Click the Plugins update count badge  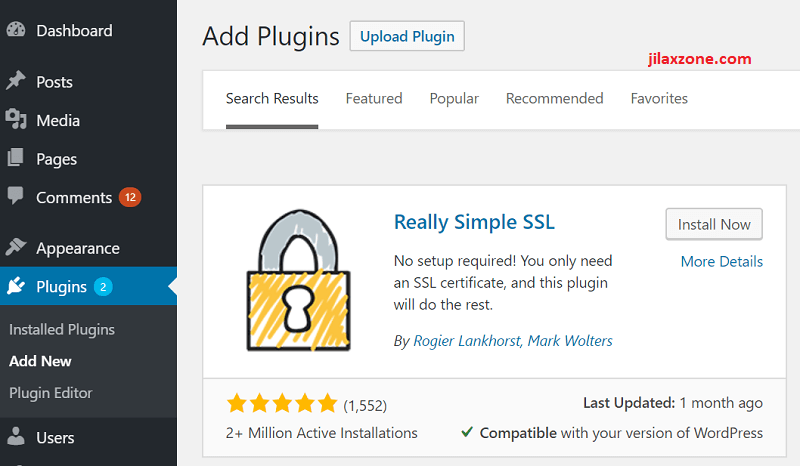click(103, 287)
